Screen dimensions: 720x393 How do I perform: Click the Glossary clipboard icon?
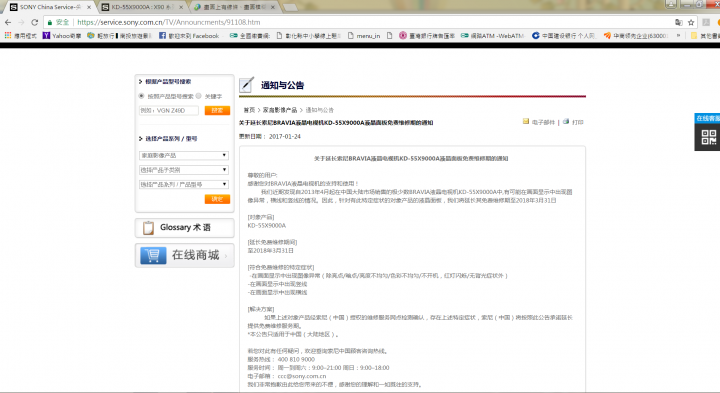pyautogui.click(x=148, y=228)
